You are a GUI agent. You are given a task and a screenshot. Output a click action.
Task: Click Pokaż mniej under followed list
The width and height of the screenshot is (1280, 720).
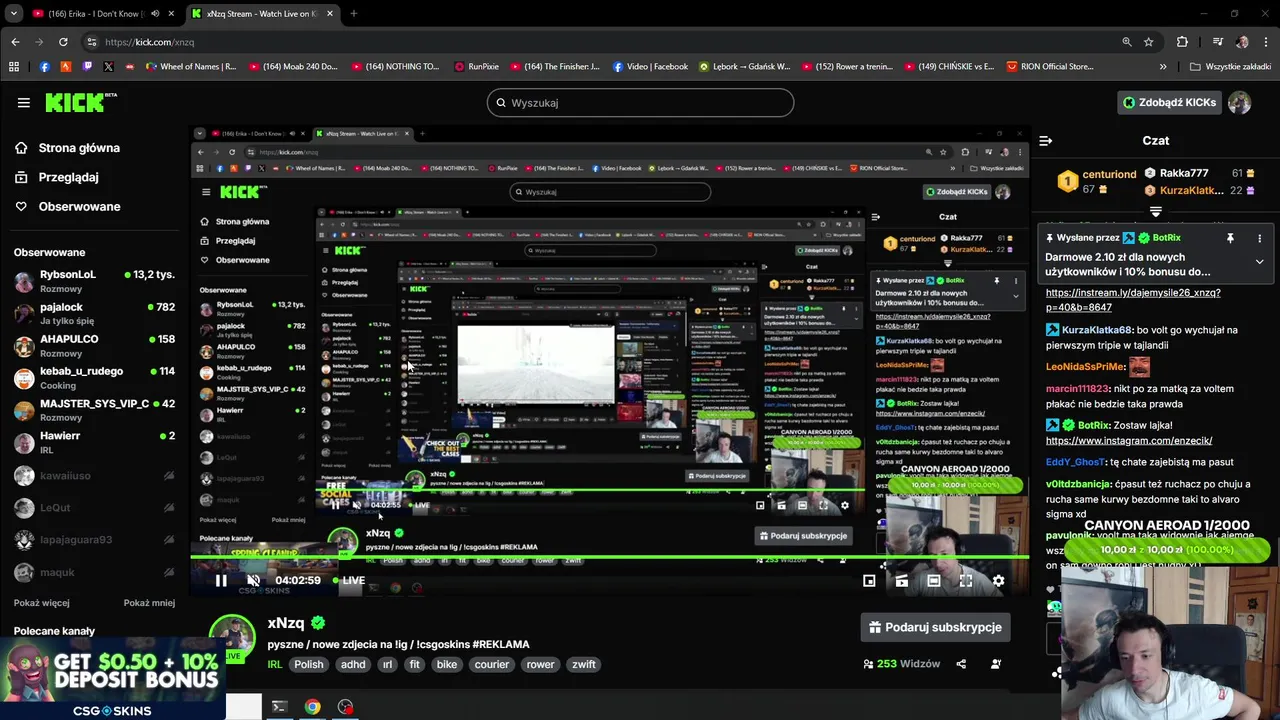[149, 603]
